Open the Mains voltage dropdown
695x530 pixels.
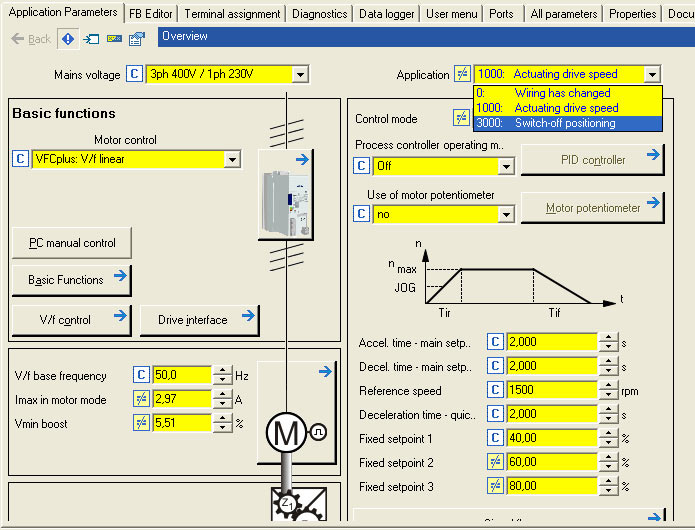tap(300, 75)
